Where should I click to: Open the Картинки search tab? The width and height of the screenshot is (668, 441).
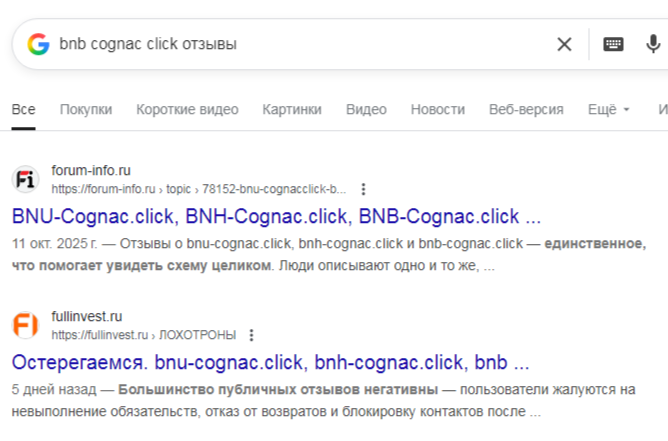292,109
